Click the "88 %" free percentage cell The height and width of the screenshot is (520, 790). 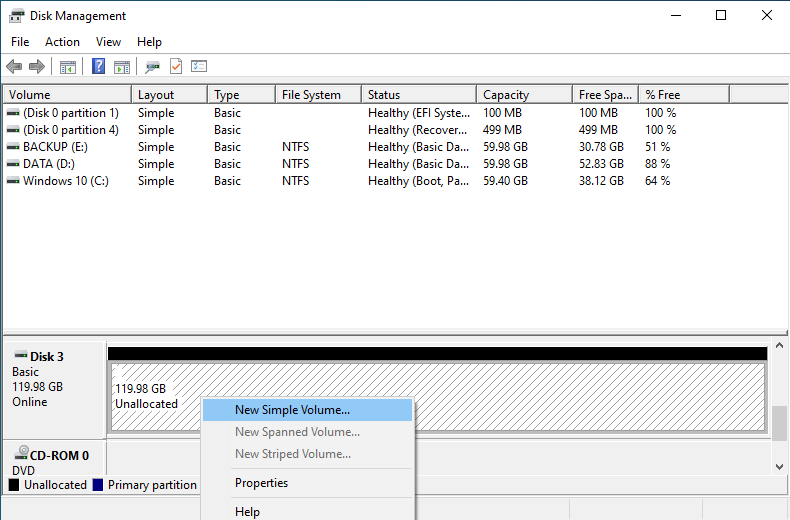[x=657, y=164]
